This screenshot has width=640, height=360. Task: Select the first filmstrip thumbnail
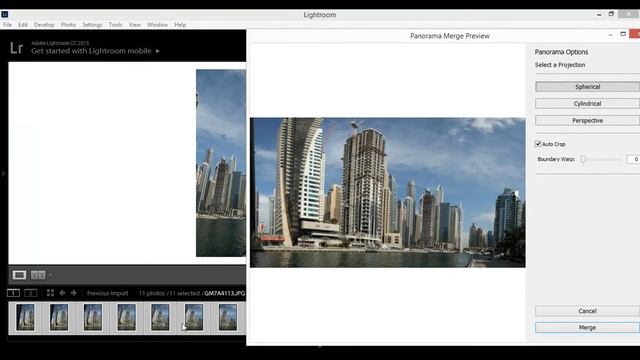click(x=25, y=317)
